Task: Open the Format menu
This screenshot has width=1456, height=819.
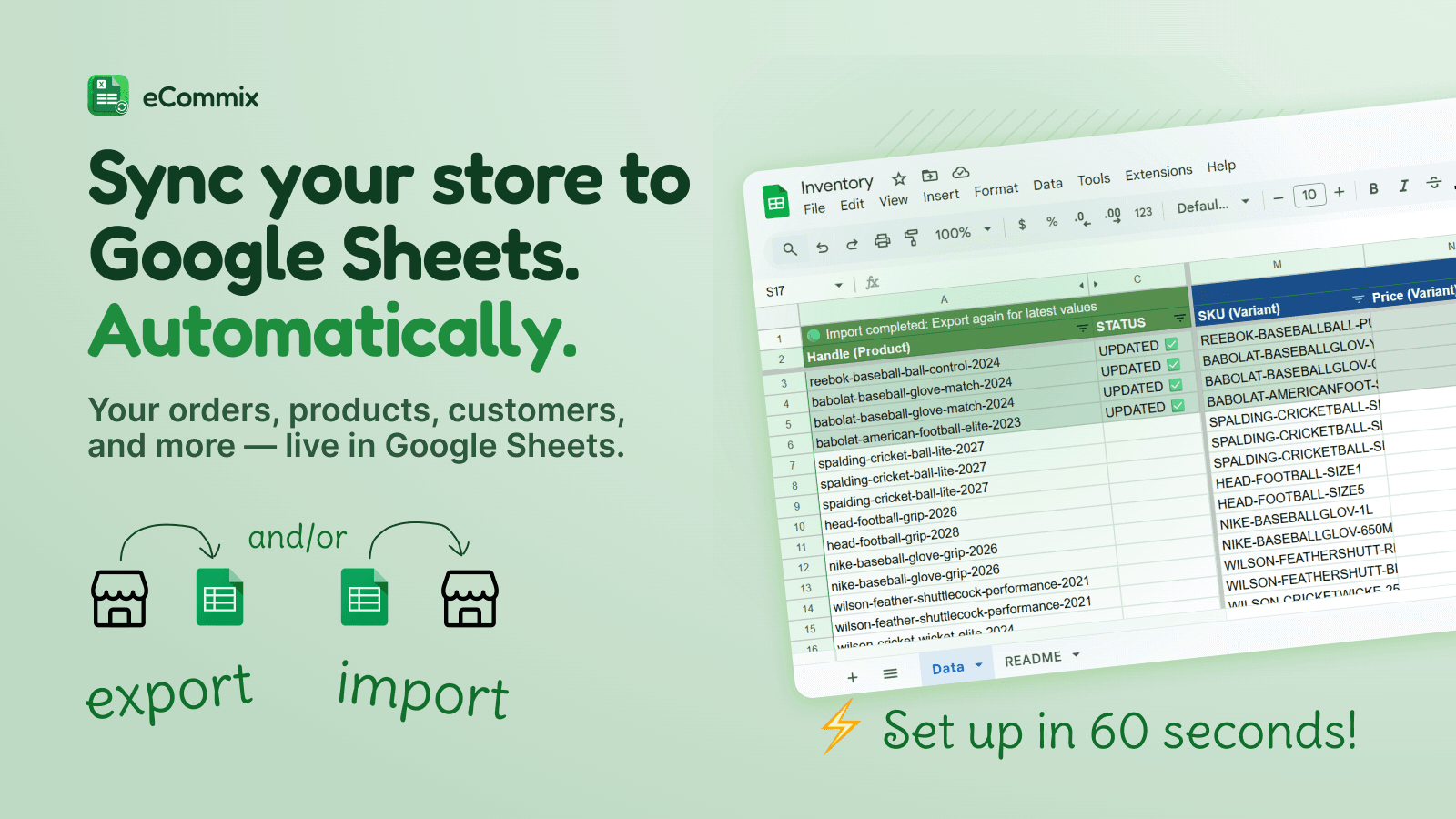Action: 996,190
